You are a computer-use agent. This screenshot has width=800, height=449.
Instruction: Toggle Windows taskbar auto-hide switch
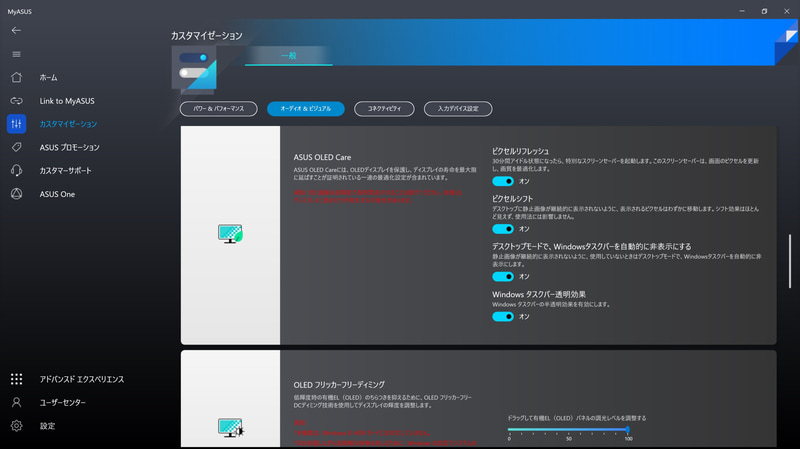(x=503, y=277)
